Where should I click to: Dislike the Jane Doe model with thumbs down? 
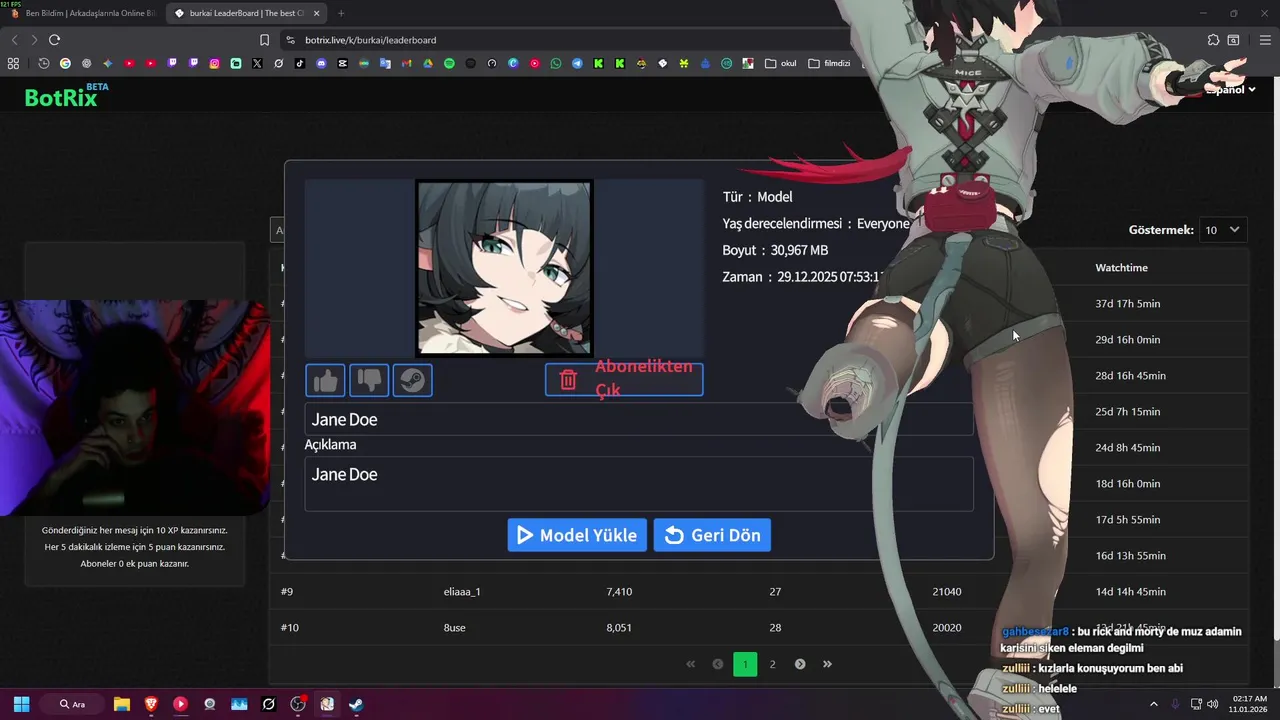pyautogui.click(x=369, y=380)
